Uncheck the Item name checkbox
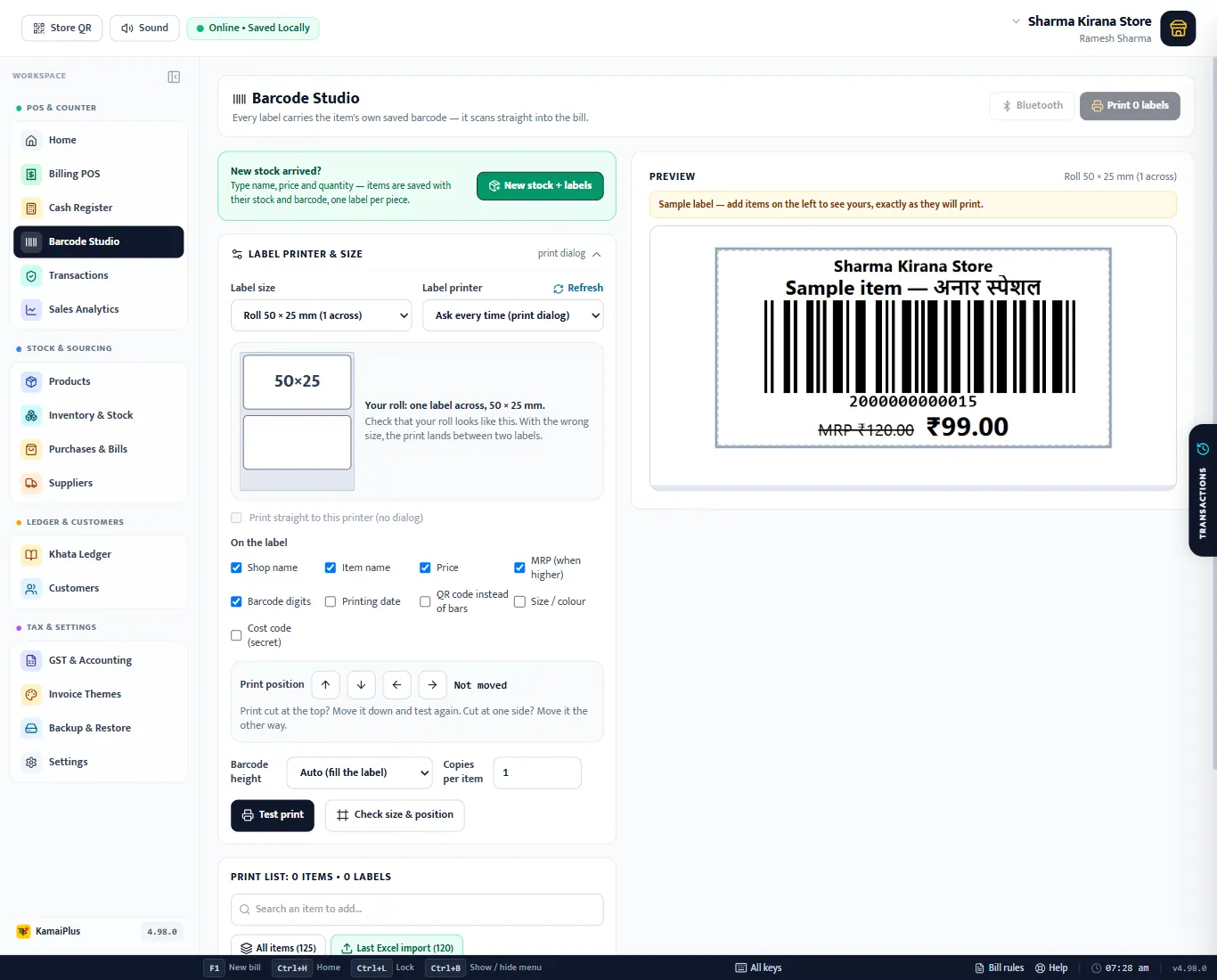The image size is (1217, 980). point(331,568)
